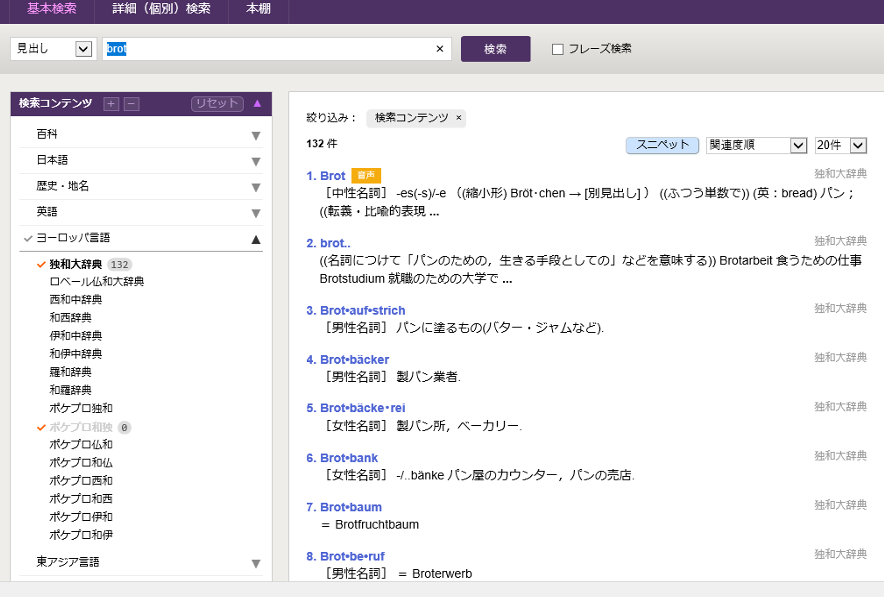Select ポケプロ独和 in the list

(x=81, y=408)
